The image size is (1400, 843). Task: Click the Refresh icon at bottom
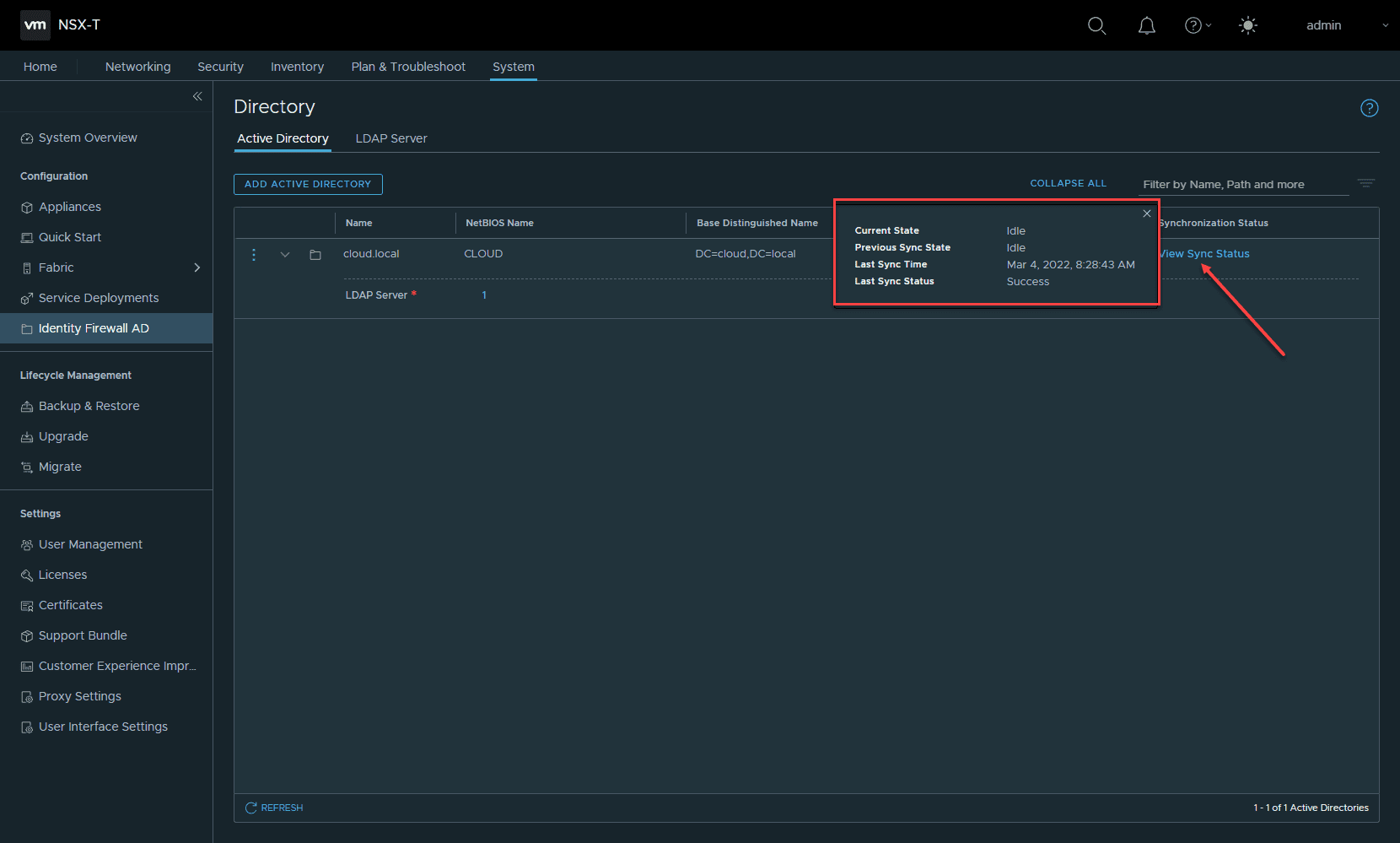pyautogui.click(x=251, y=808)
